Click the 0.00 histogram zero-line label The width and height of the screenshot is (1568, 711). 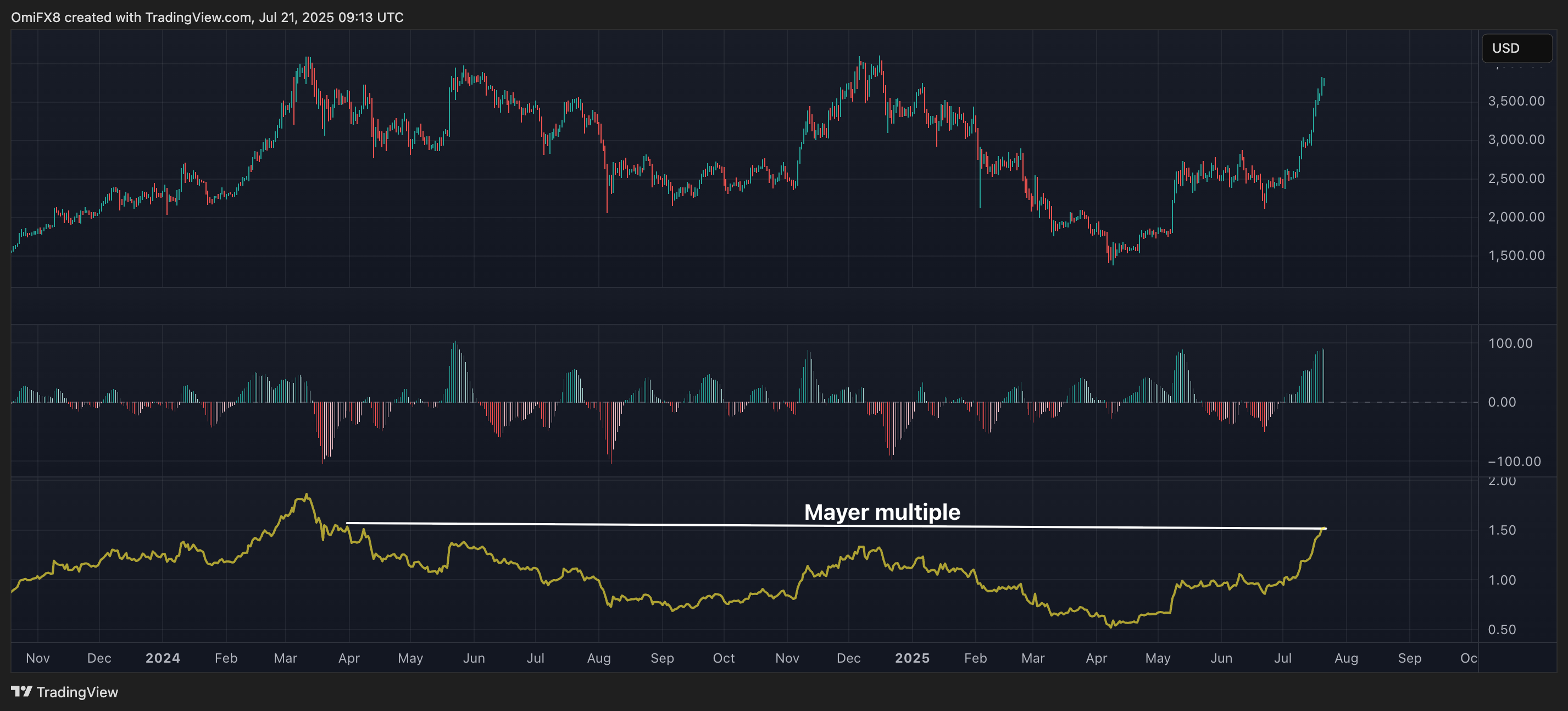[x=1502, y=402]
